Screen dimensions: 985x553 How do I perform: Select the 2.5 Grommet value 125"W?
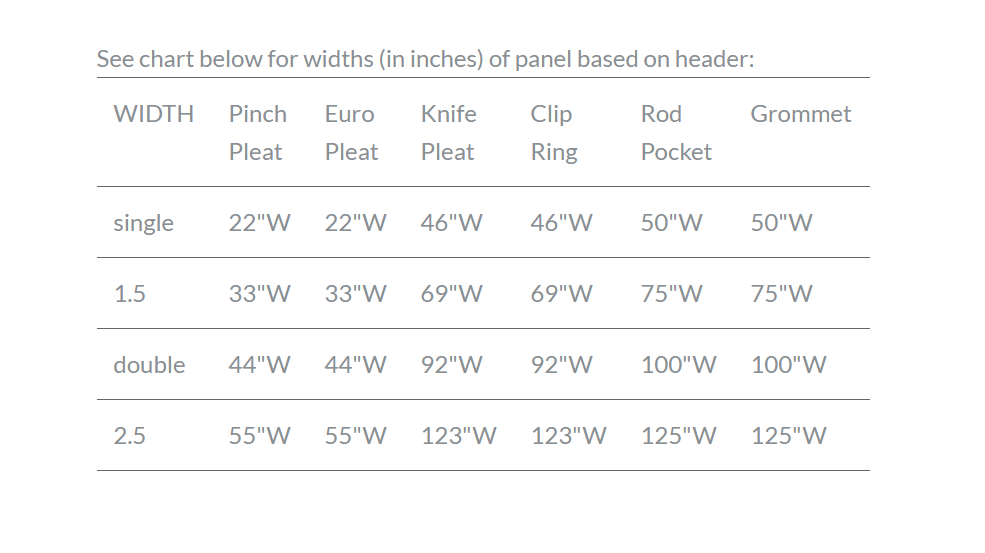pyautogui.click(x=788, y=436)
